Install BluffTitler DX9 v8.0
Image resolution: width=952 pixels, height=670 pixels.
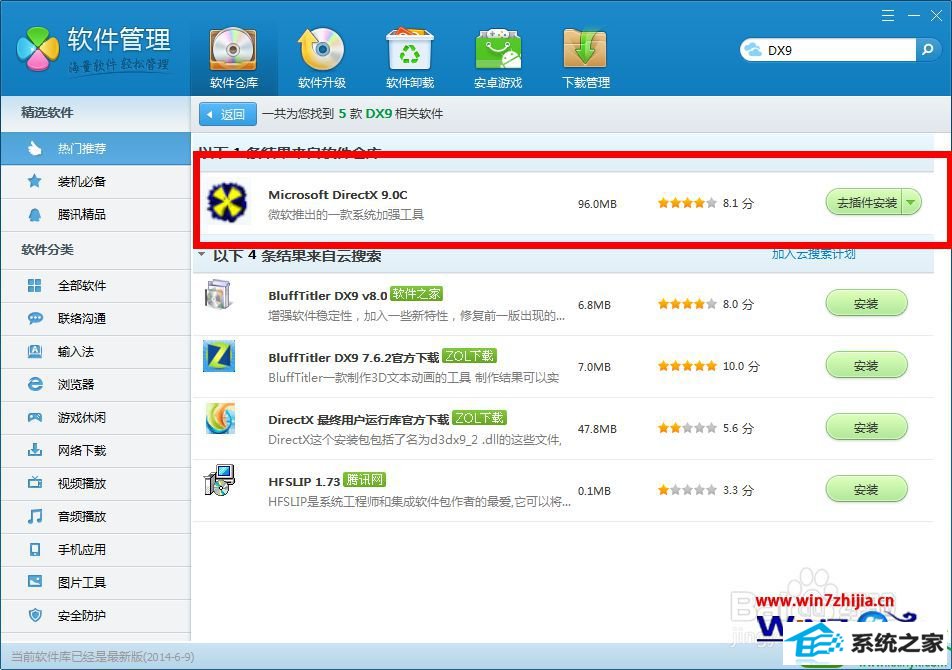click(866, 303)
